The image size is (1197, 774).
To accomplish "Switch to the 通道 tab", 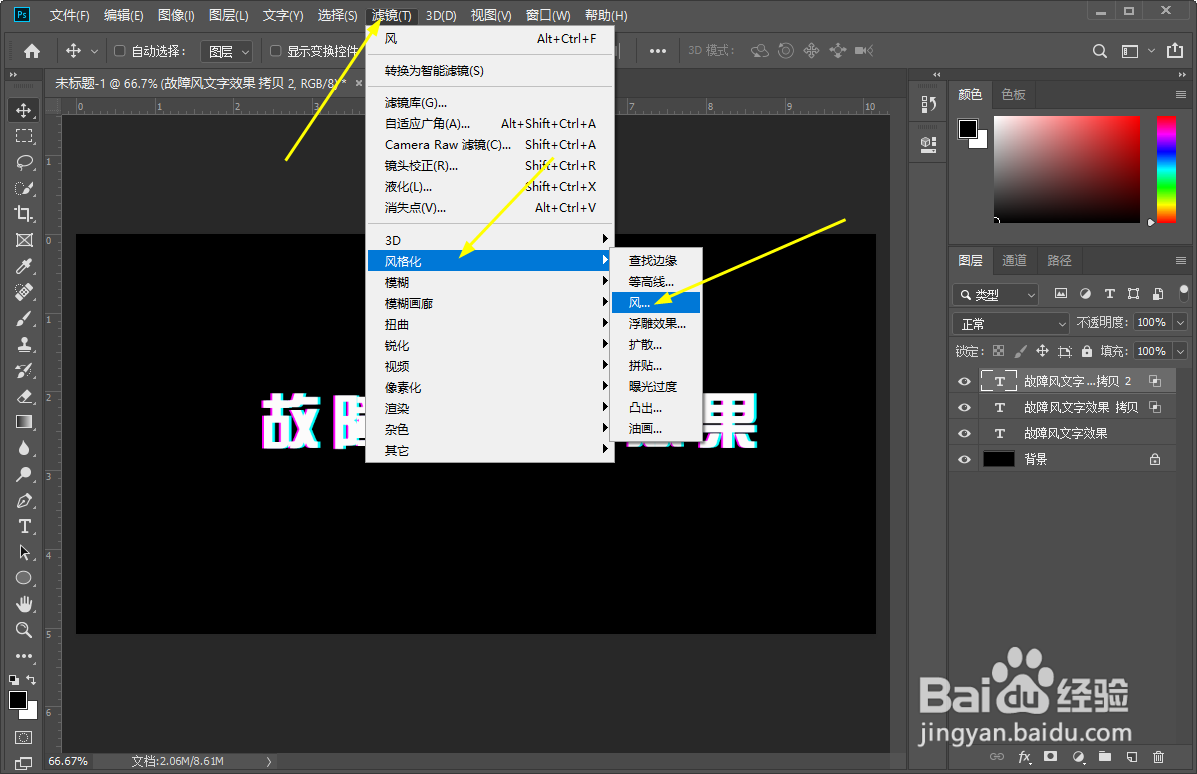I will pos(1014,260).
